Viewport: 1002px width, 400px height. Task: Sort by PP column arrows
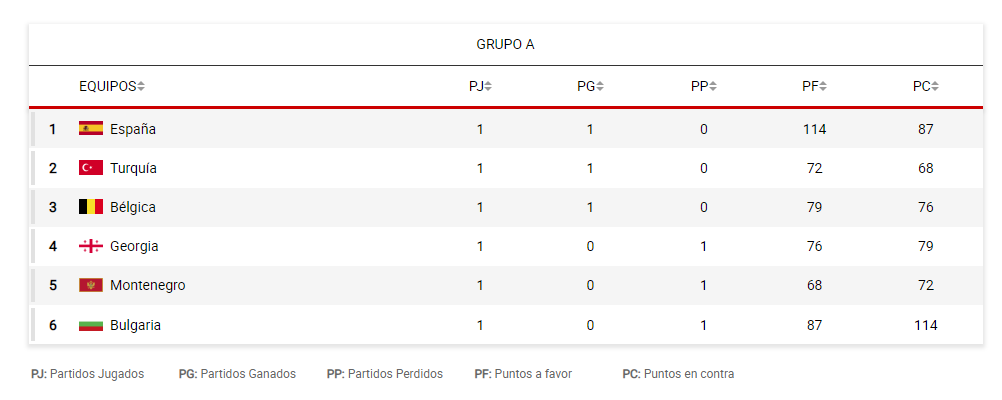713,87
